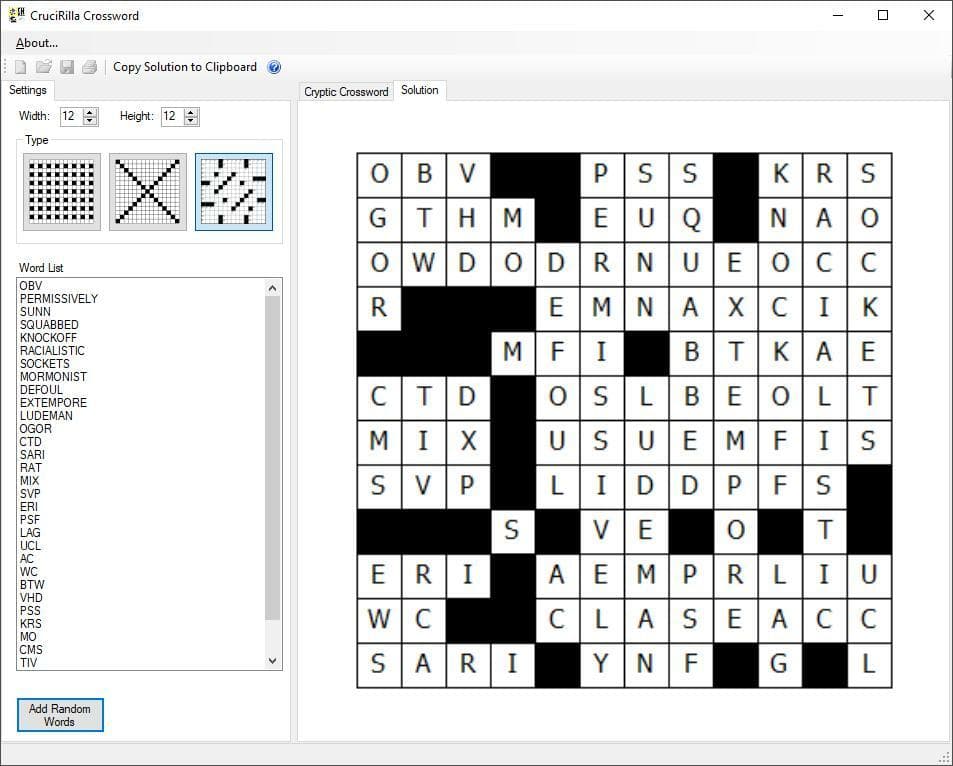Select the X-pattern grid type
Screen dimensions: 953x766
pos(148,192)
